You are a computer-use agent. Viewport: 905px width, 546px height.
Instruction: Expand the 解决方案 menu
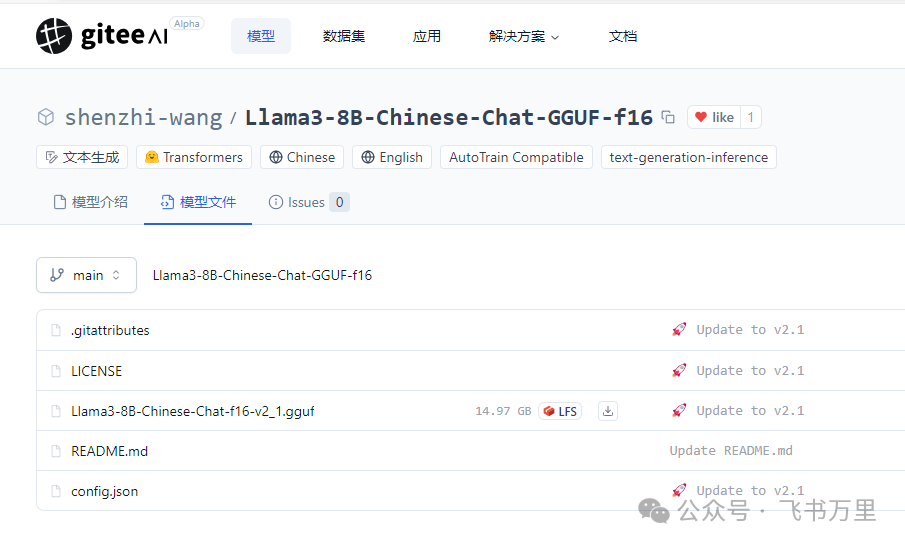click(x=523, y=36)
